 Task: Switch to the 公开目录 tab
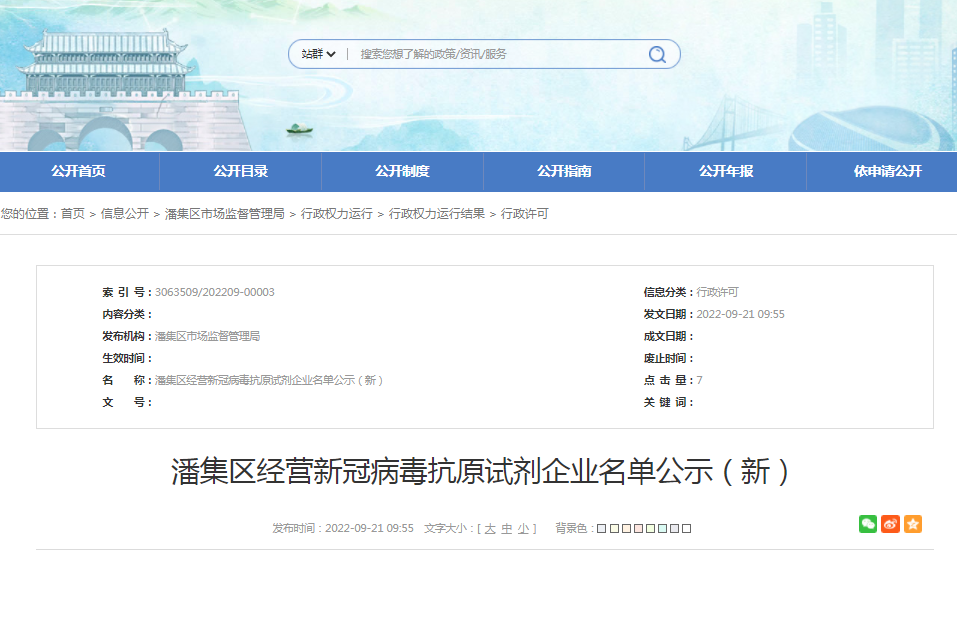click(x=240, y=171)
